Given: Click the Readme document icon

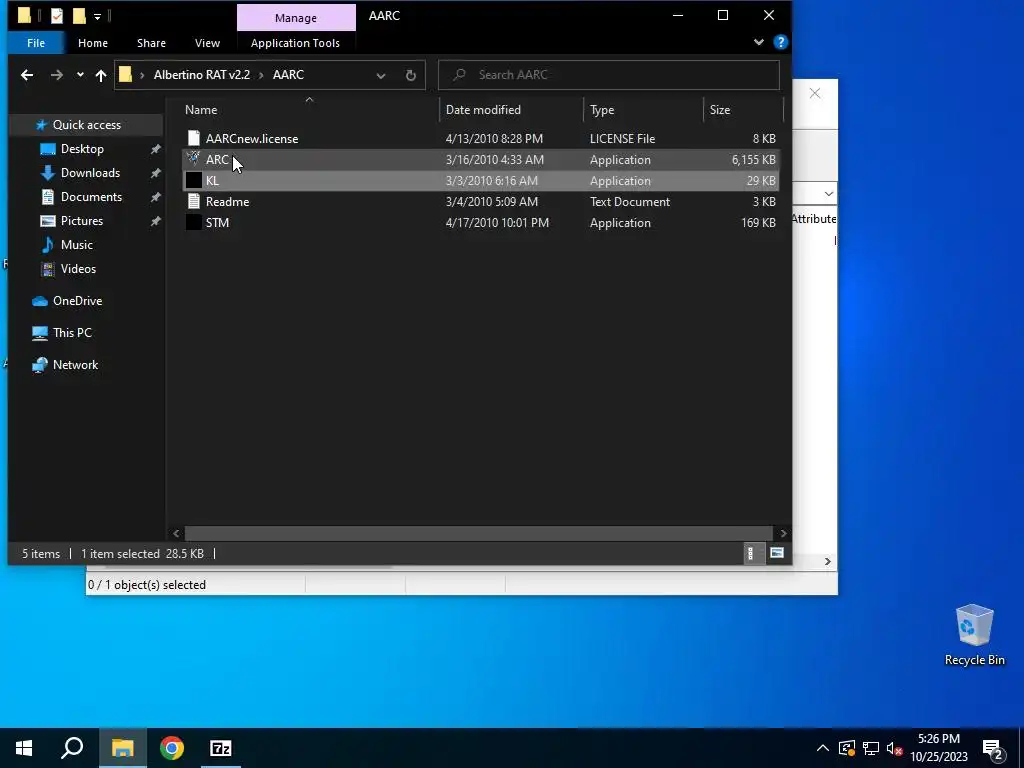Looking at the screenshot, I should [193, 201].
